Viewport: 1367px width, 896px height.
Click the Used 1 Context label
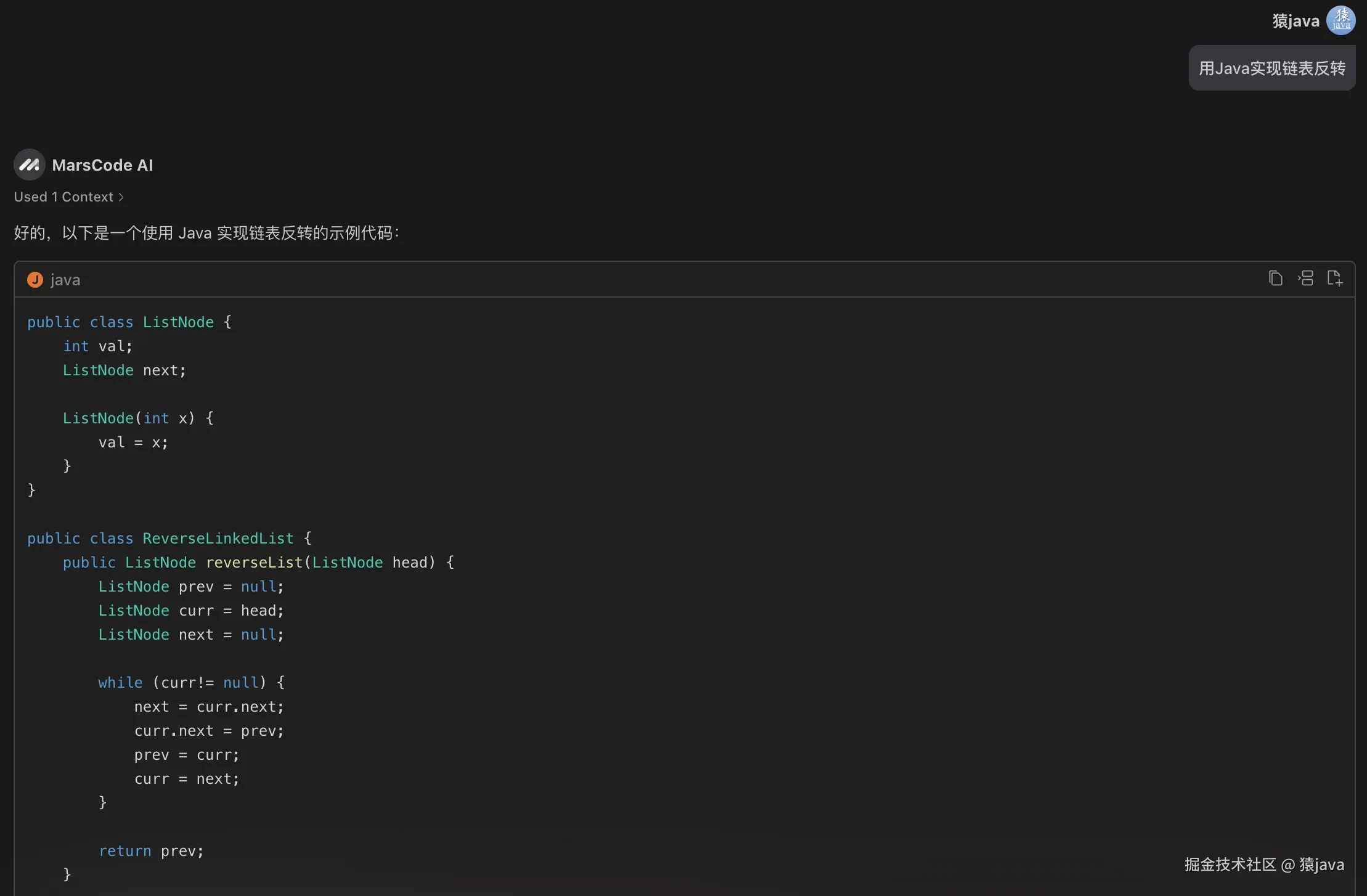pos(63,197)
